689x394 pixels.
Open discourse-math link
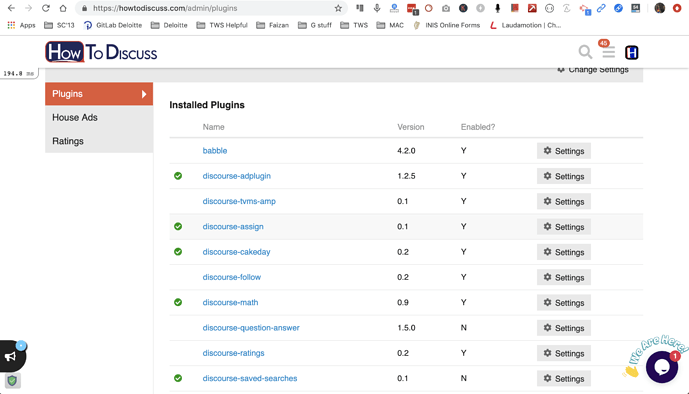(230, 302)
